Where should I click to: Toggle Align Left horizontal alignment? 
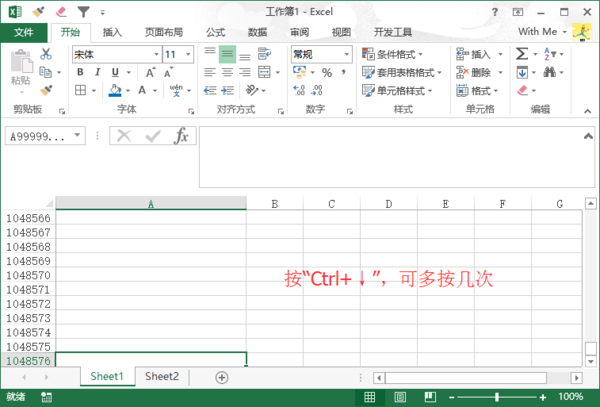210,72
